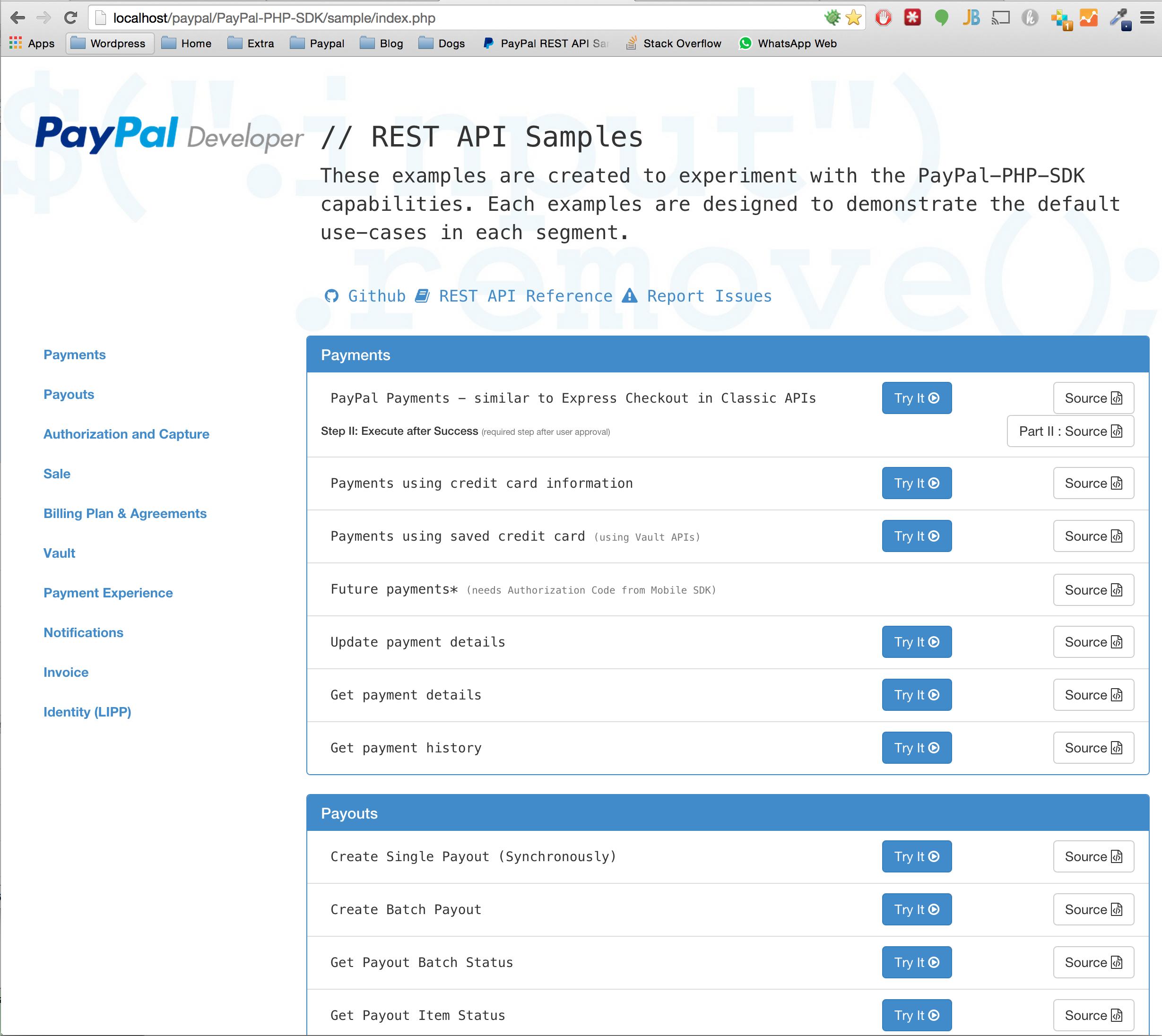This screenshot has height=1036, width=1162.
Task: Select Authorization and Capture section
Action: click(126, 434)
